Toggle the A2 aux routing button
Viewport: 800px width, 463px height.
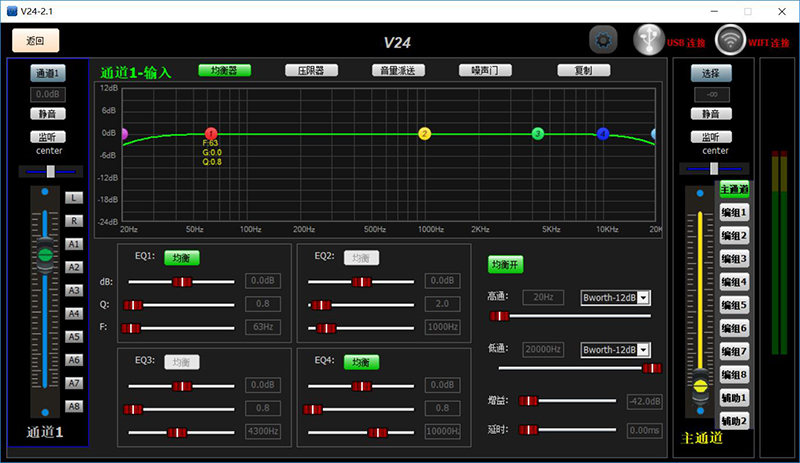tap(74, 267)
